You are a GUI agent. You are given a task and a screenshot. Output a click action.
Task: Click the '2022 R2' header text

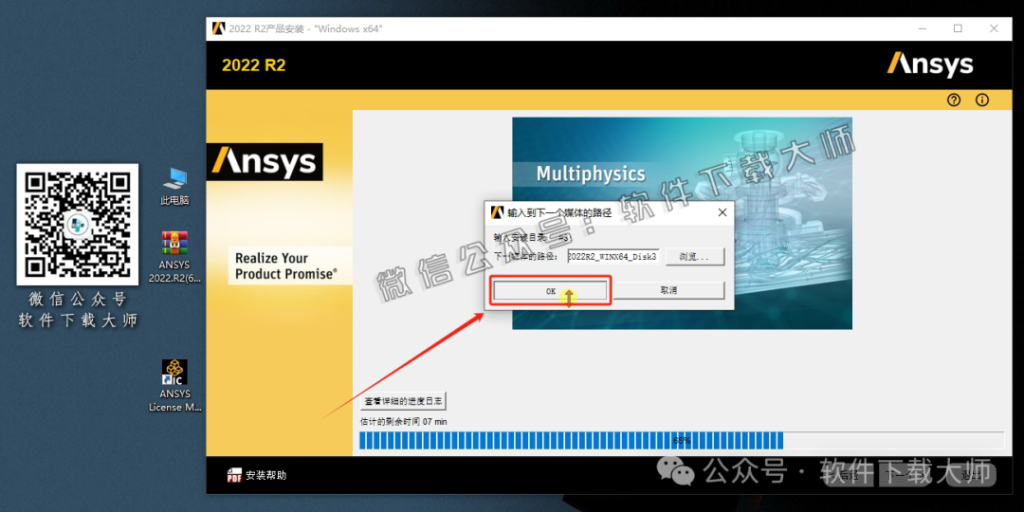253,65
